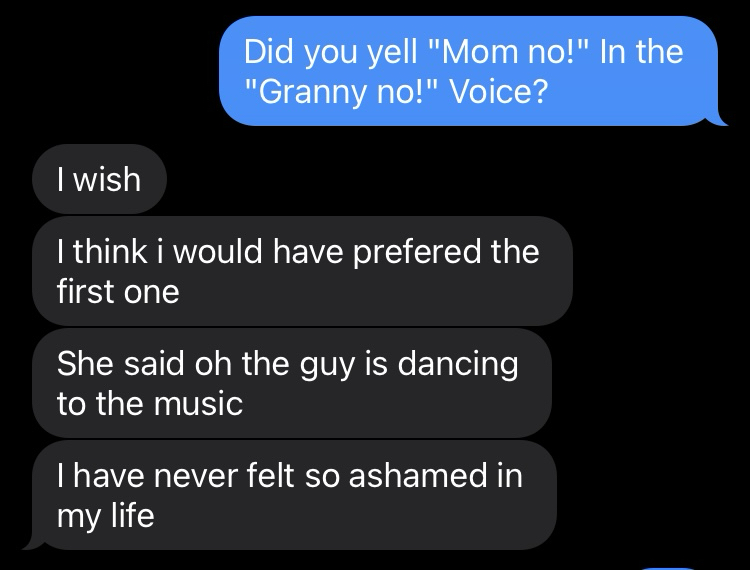This screenshot has width=750, height=570.
Task: Tap the "I have never felt so ashamed" bubble
Action: 292,495
